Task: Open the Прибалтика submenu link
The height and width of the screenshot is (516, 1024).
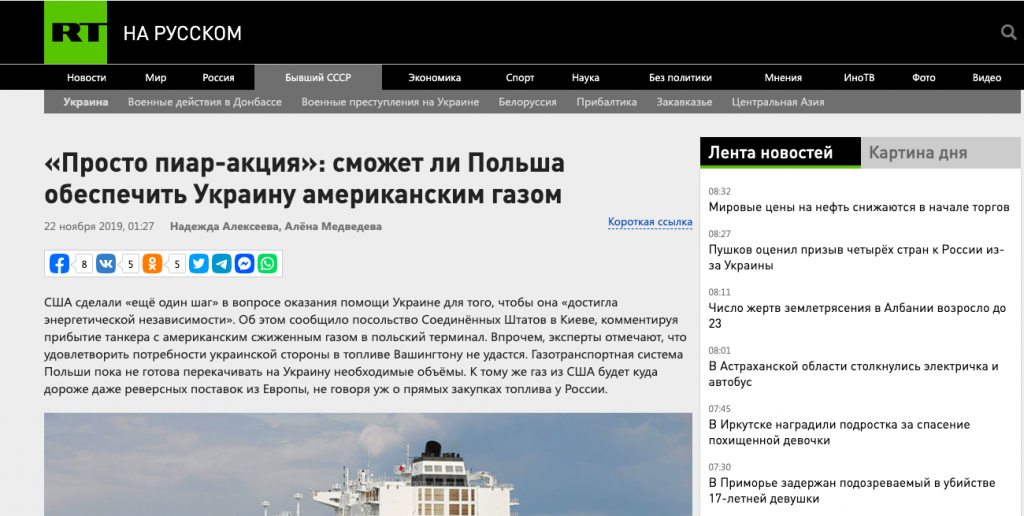Action: pyautogui.click(x=606, y=102)
